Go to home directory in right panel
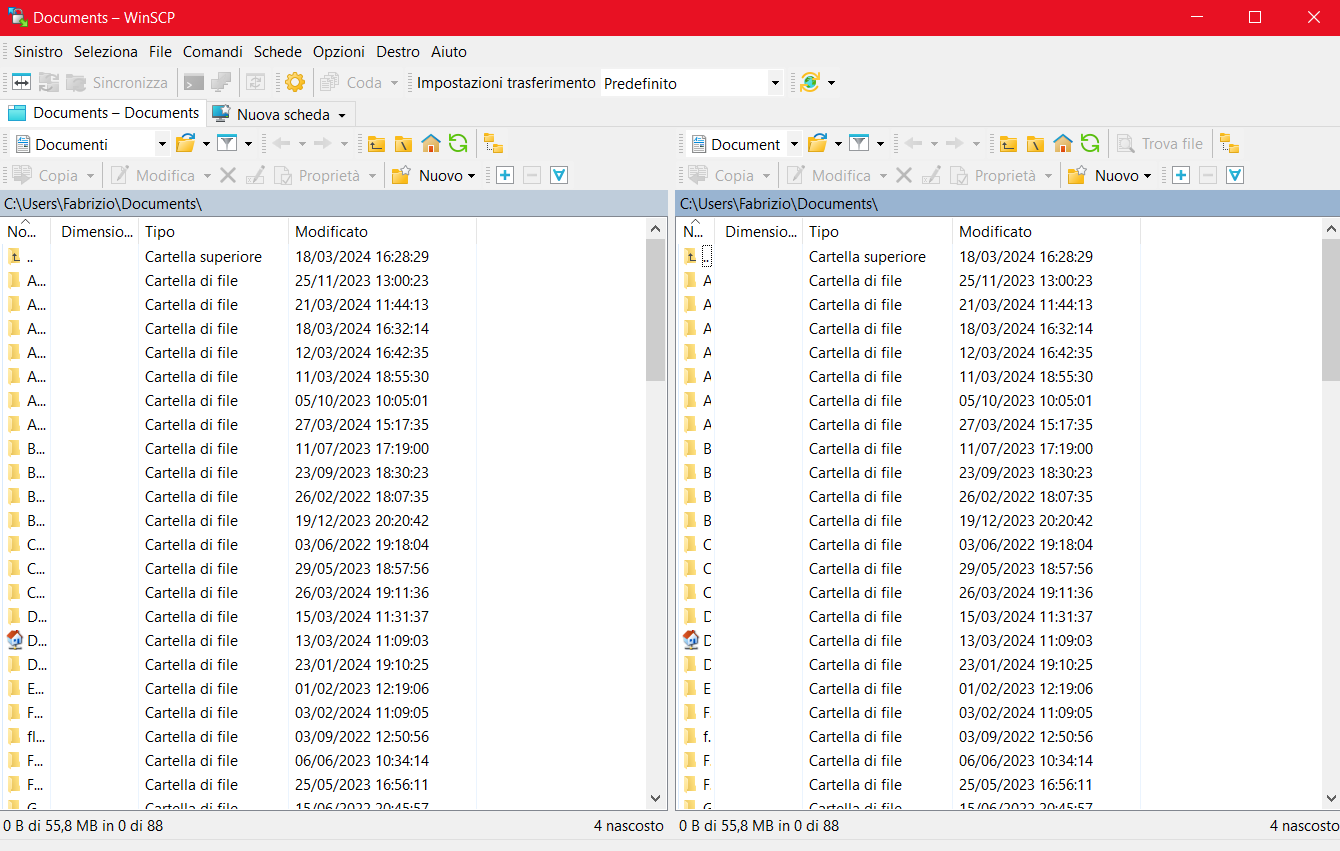Viewport: 1340px width, 851px height. [1063, 143]
